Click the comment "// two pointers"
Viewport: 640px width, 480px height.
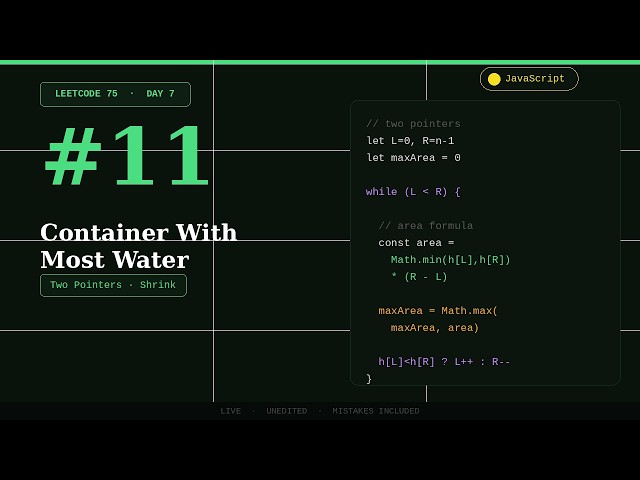pyautogui.click(x=413, y=124)
